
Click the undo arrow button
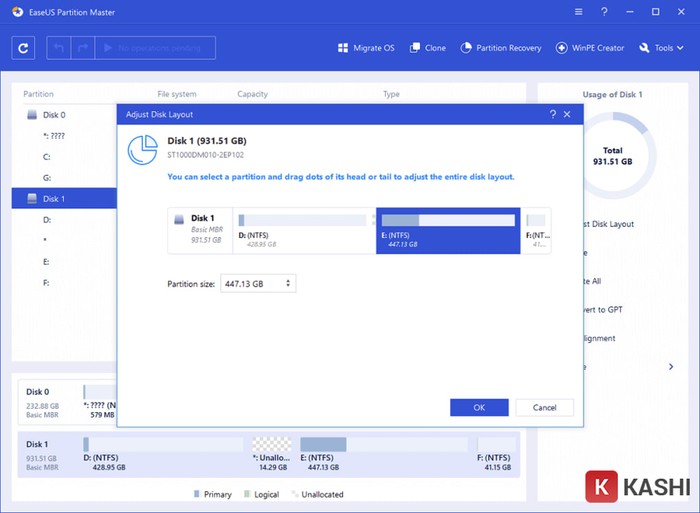59,48
